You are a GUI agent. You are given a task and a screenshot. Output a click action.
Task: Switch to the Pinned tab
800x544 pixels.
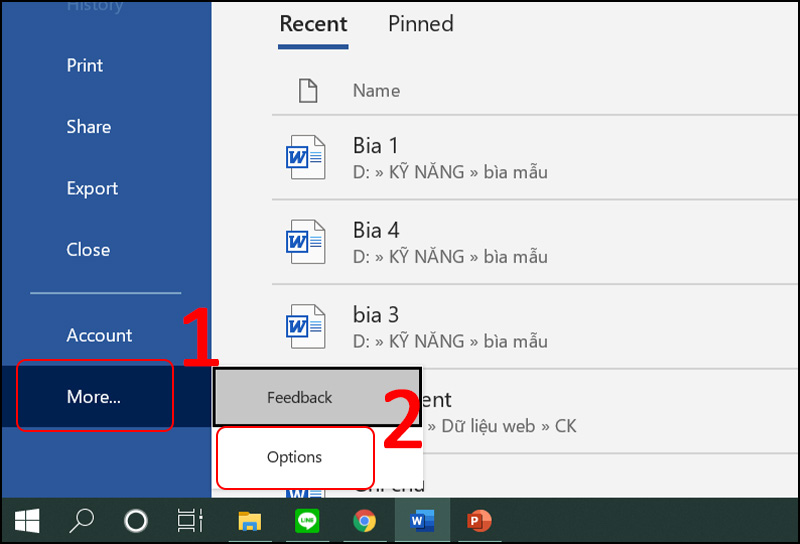(x=420, y=24)
